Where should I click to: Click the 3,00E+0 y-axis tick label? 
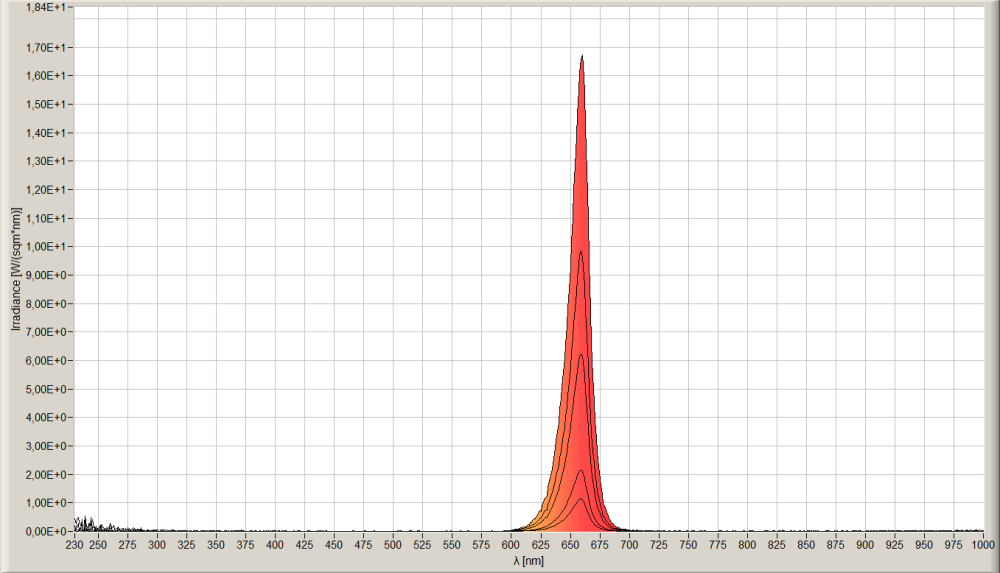click(44, 446)
